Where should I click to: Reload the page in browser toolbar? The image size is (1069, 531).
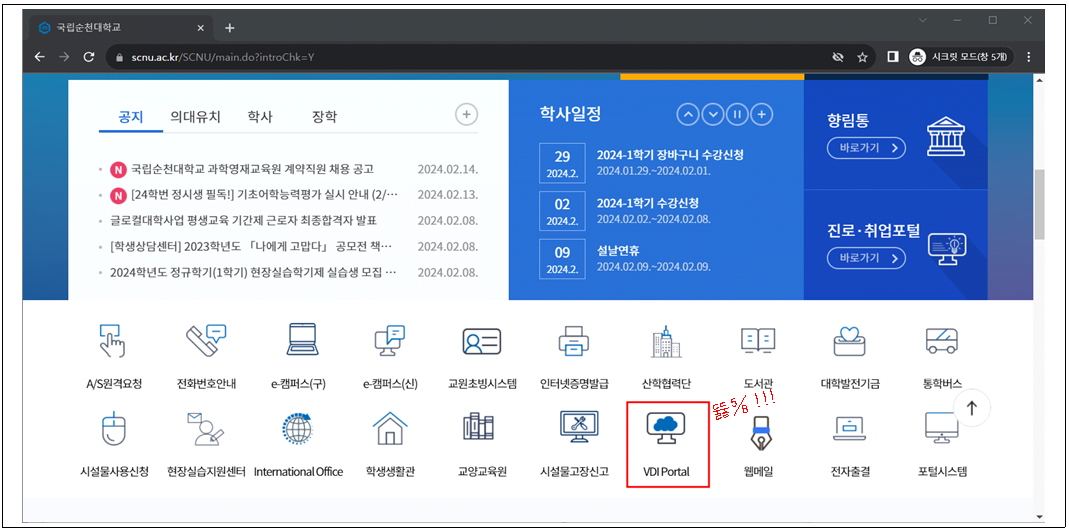88,57
